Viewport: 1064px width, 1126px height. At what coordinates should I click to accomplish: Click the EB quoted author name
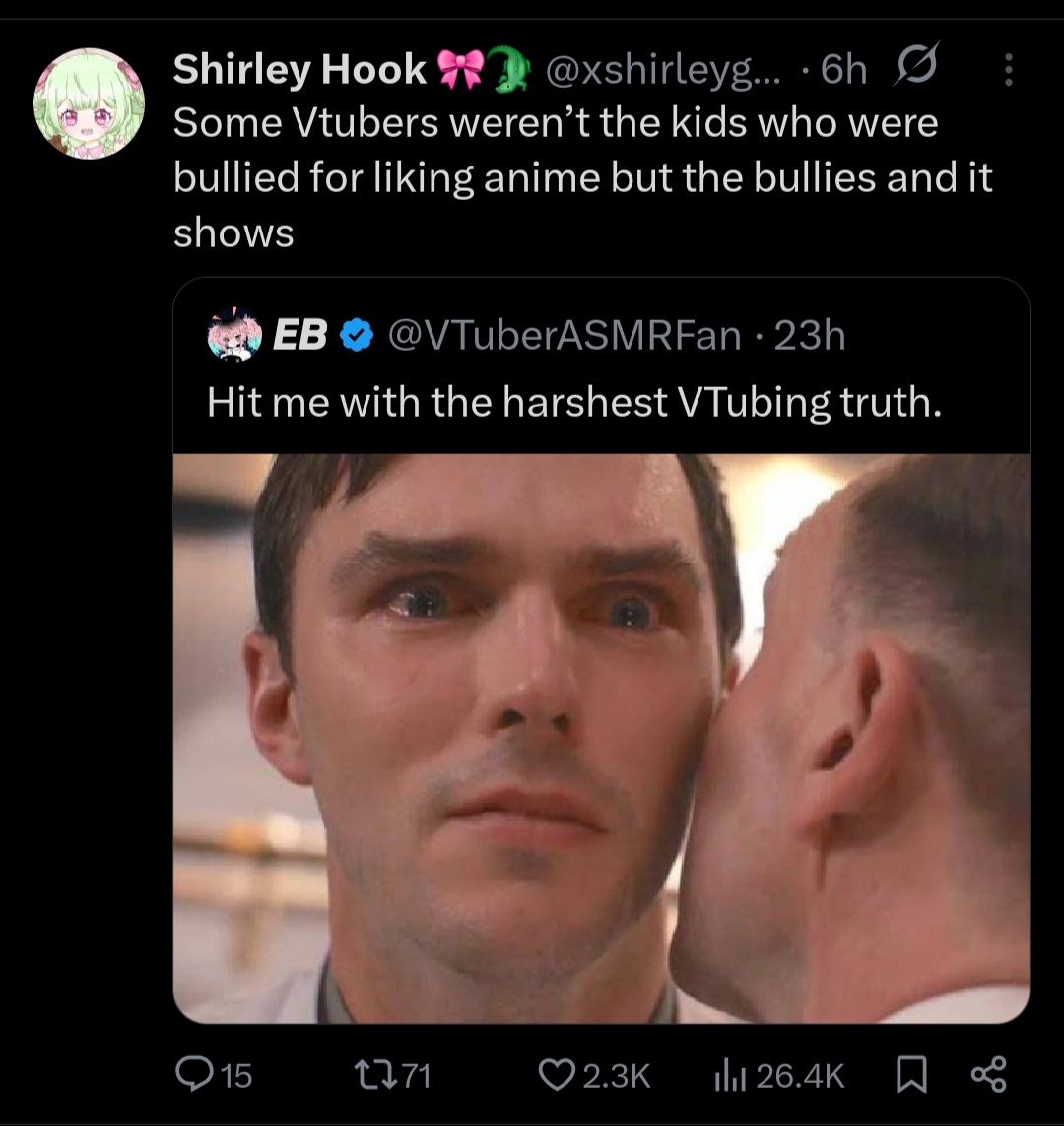[x=300, y=335]
